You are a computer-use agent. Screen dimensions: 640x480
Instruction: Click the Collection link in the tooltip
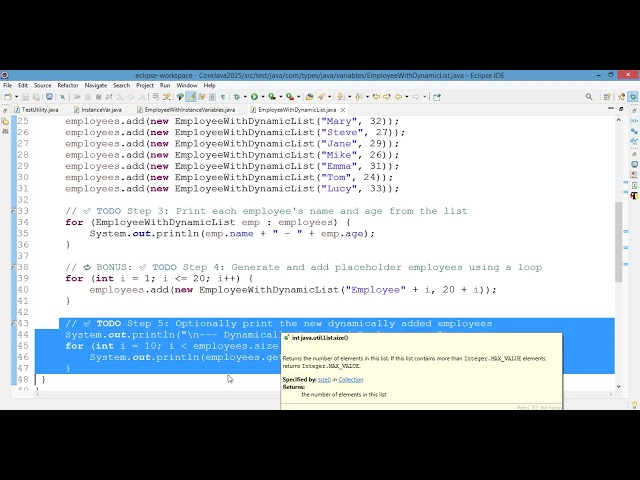(x=351, y=380)
